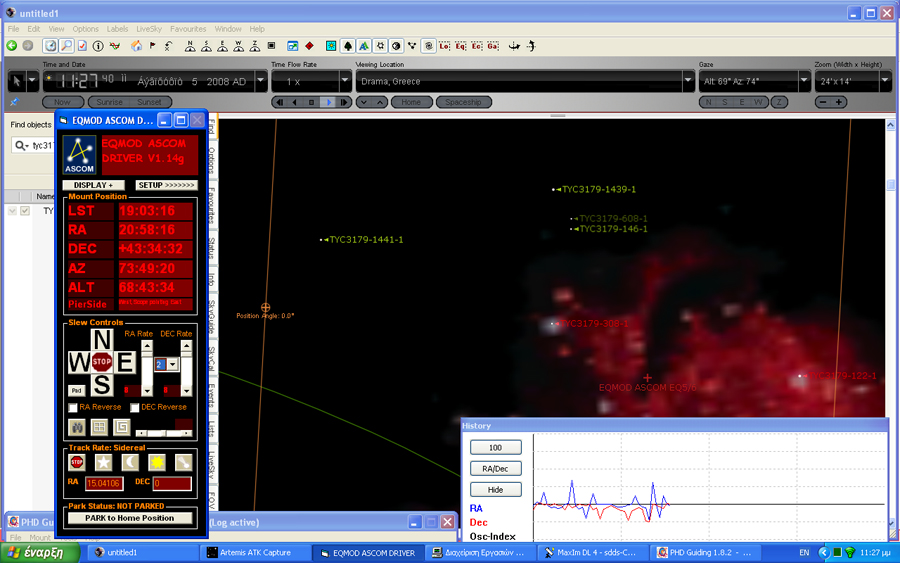The width and height of the screenshot is (900, 563).
Task: Open the Favourites menu
Action: tap(188, 29)
